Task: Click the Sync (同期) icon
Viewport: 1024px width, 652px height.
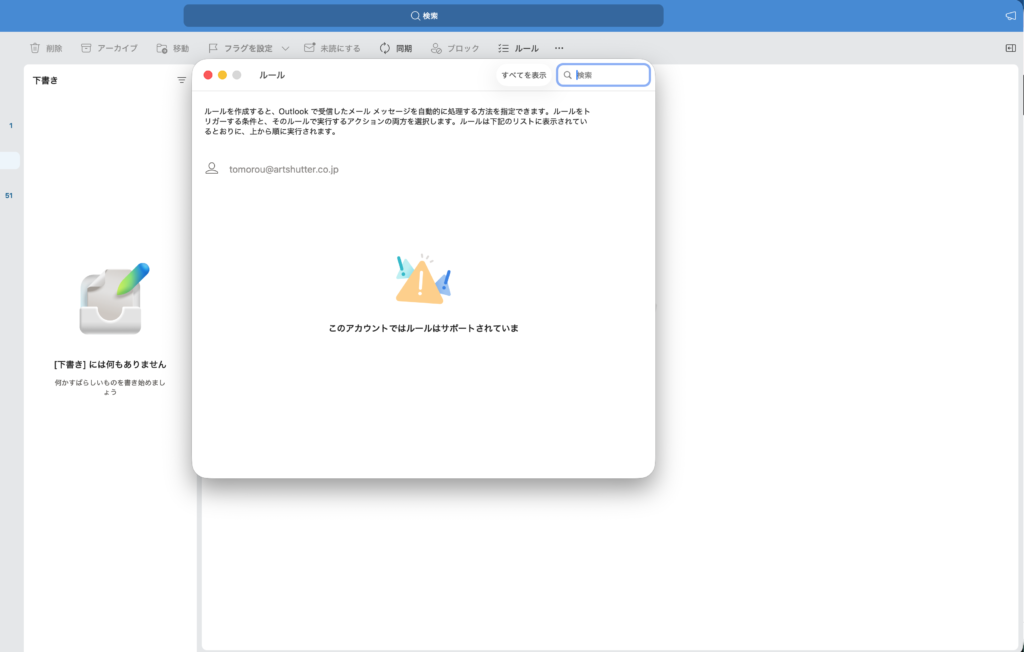Action: 385,48
